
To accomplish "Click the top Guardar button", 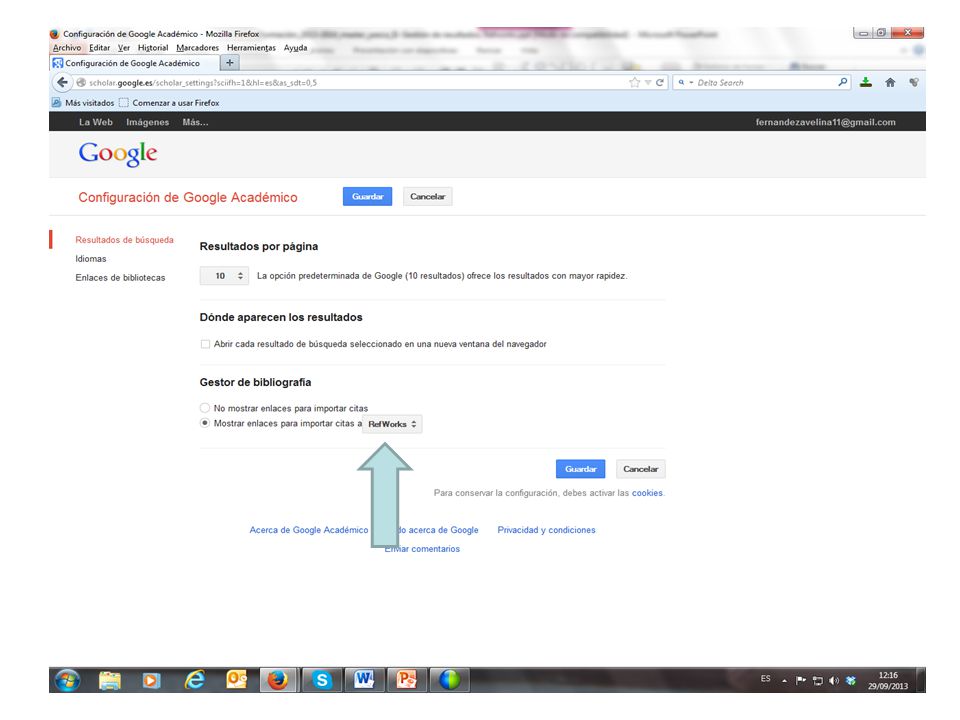I will point(367,197).
